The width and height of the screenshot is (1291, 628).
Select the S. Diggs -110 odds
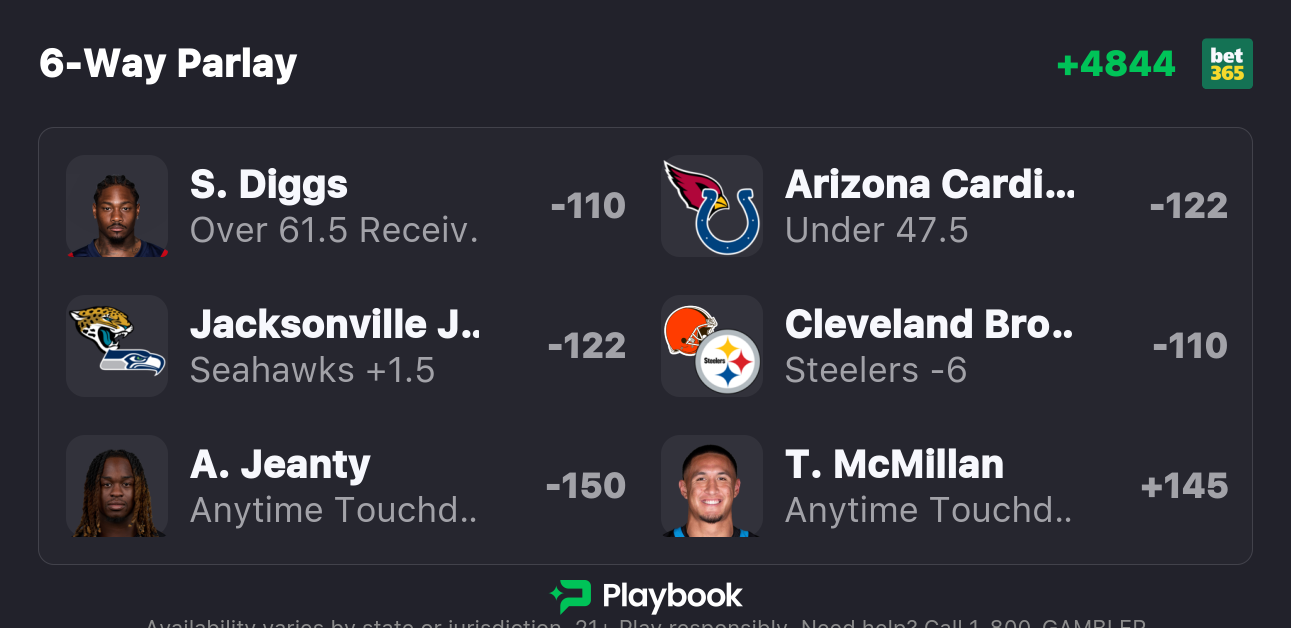[588, 206]
